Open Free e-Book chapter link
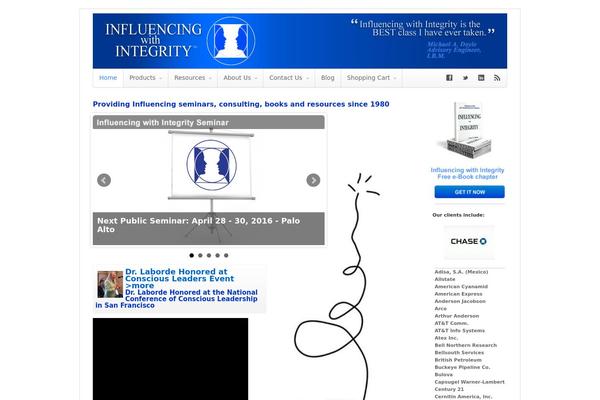Screen dimensions: 600x400 (x=467, y=173)
